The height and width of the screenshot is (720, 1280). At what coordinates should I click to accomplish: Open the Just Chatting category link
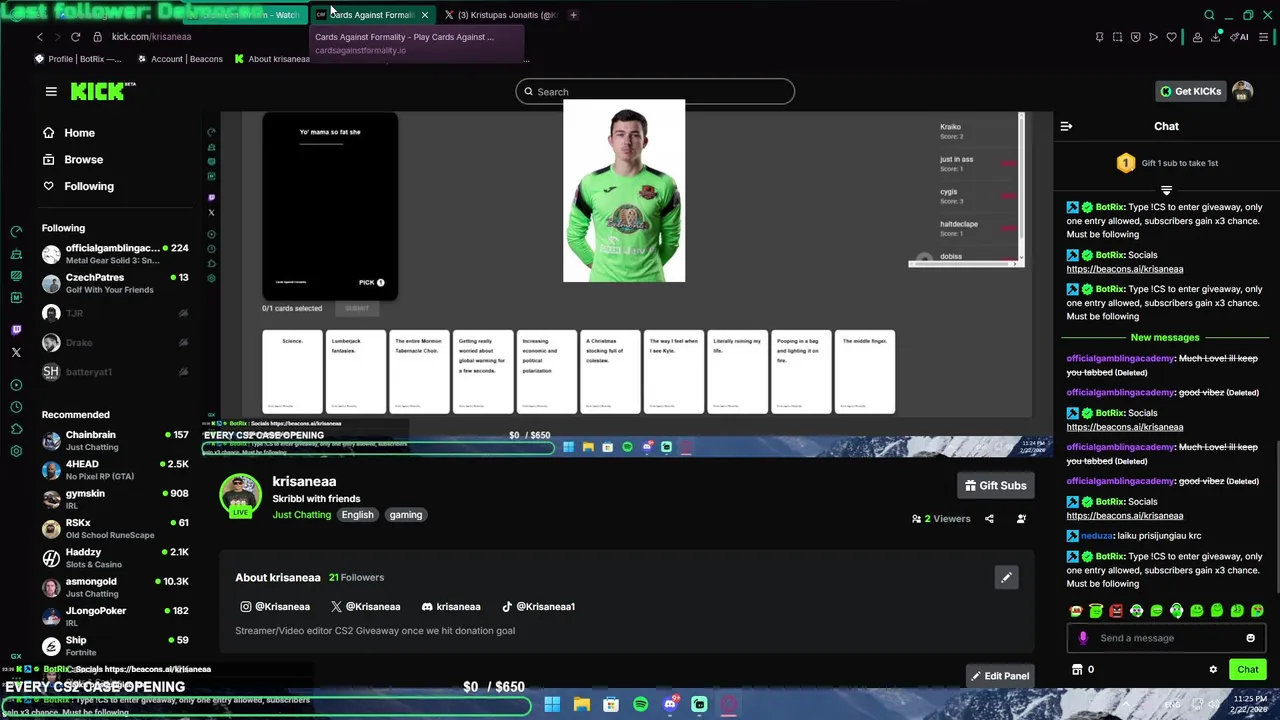301,515
